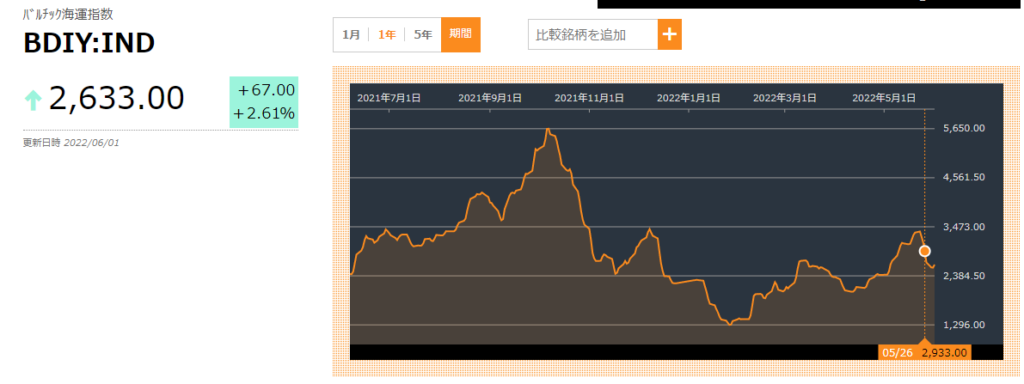Click the 5,650.00 y-axis label
Image resolution: width=1024 pixels, height=384 pixels.
(x=964, y=128)
